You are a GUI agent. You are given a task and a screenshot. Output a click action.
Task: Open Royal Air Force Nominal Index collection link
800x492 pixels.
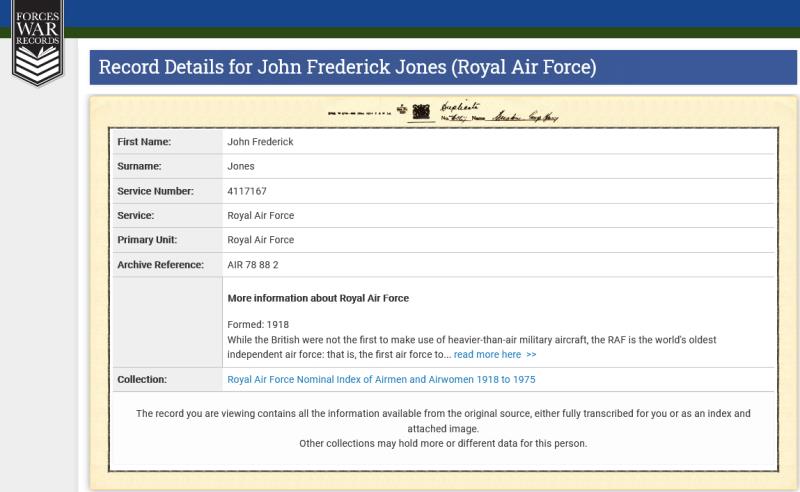381,380
